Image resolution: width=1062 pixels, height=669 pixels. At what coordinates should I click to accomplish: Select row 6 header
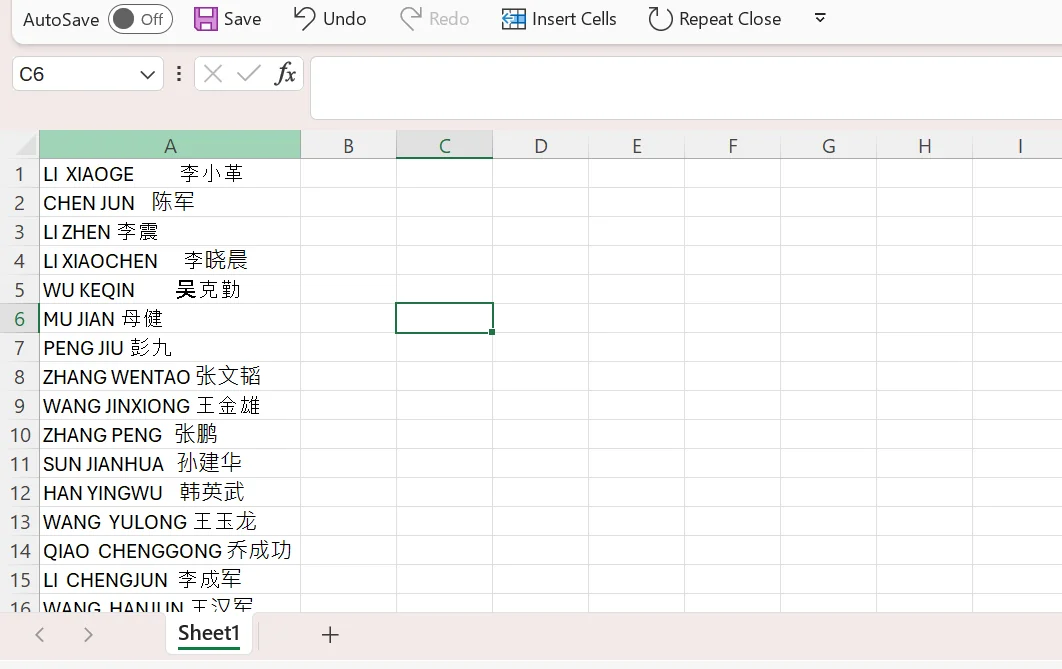(19, 319)
